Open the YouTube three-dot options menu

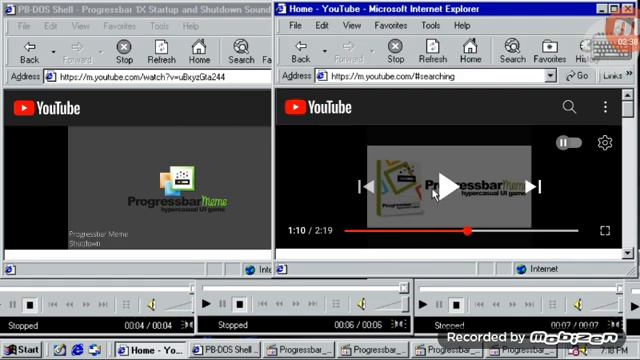(x=605, y=107)
